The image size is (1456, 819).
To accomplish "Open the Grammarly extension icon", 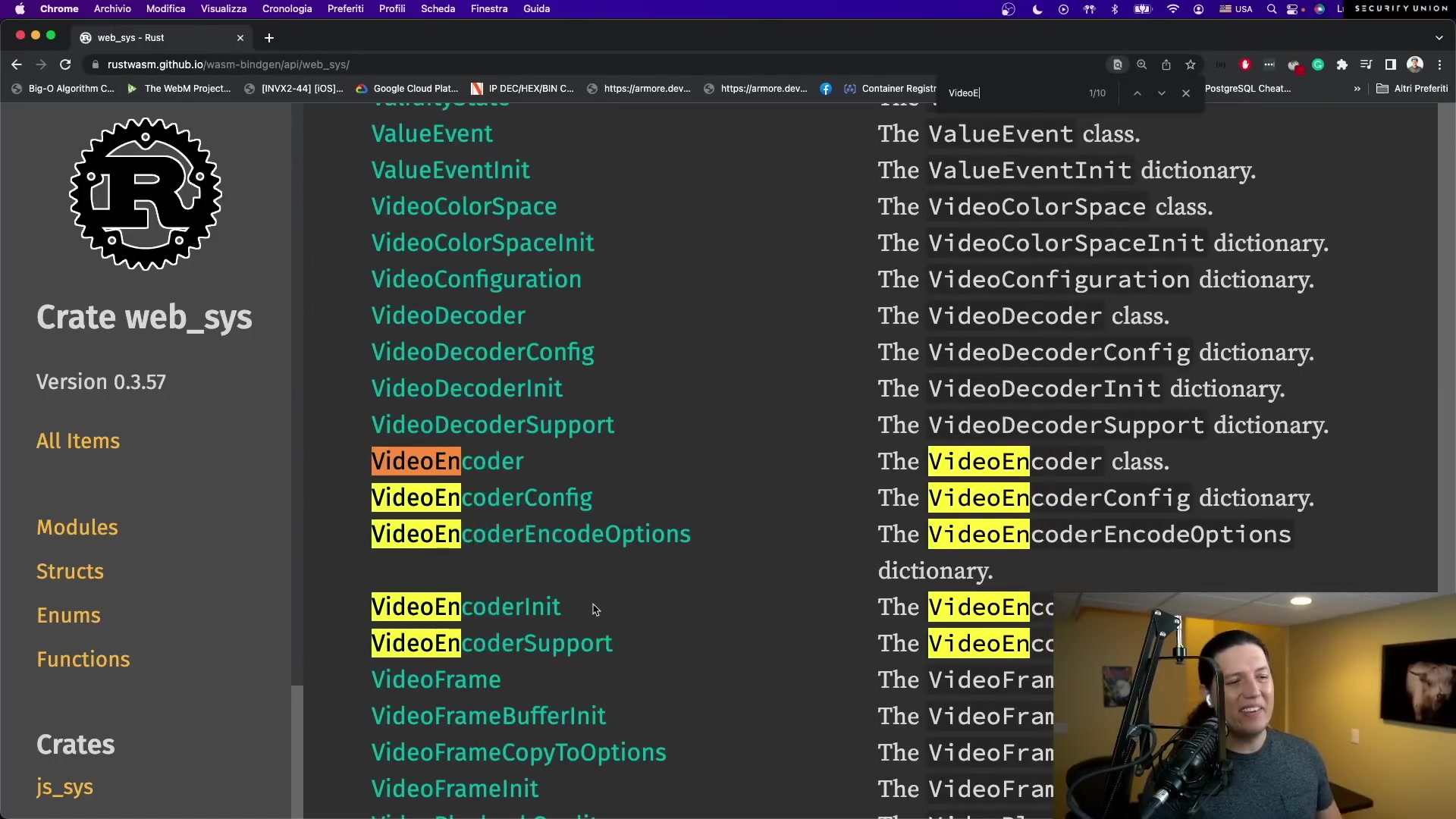I will coord(1318,64).
